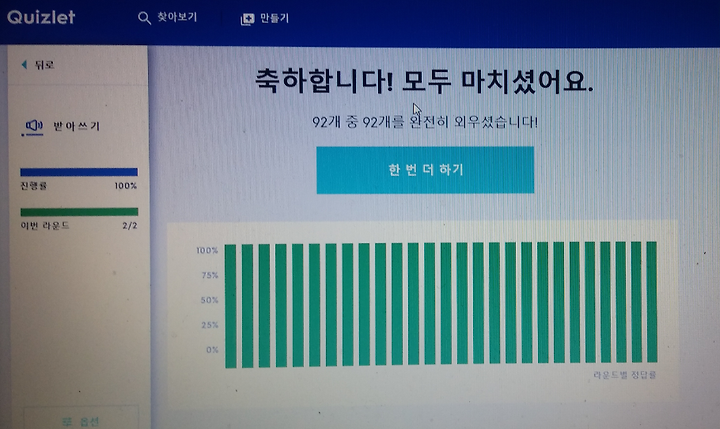The height and width of the screenshot is (429, 720).
Task: Click the 축하합니다 heading
Action: (x=424, y=81)
